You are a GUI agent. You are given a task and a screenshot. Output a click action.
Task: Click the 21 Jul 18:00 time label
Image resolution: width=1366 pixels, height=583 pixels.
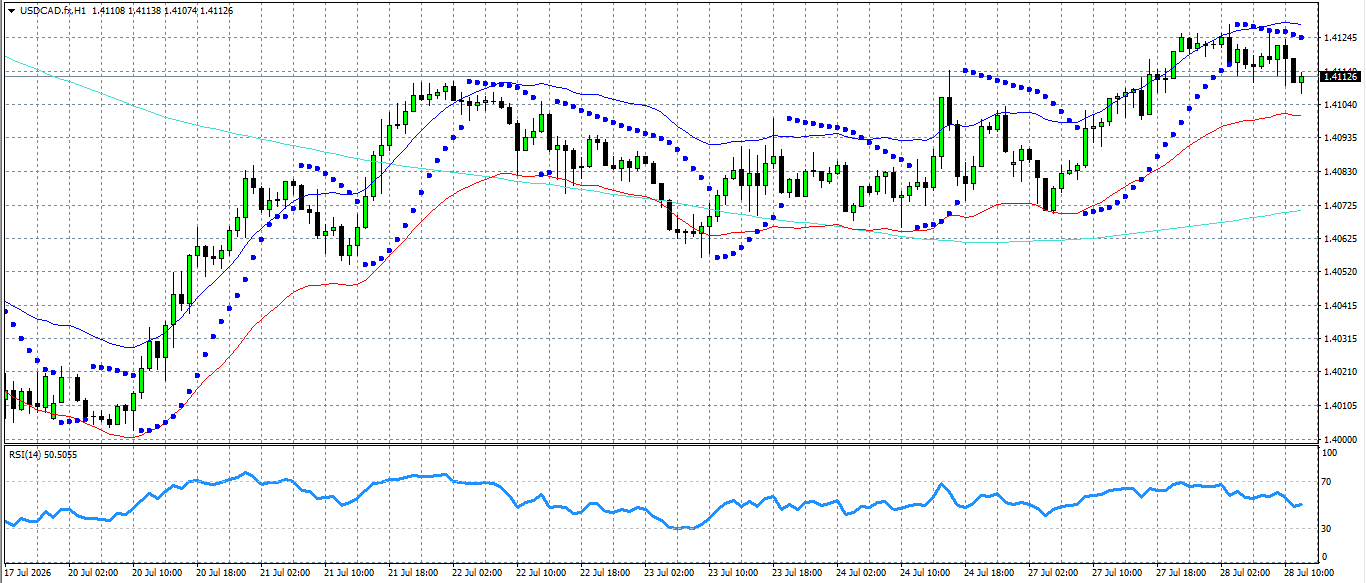414,574
